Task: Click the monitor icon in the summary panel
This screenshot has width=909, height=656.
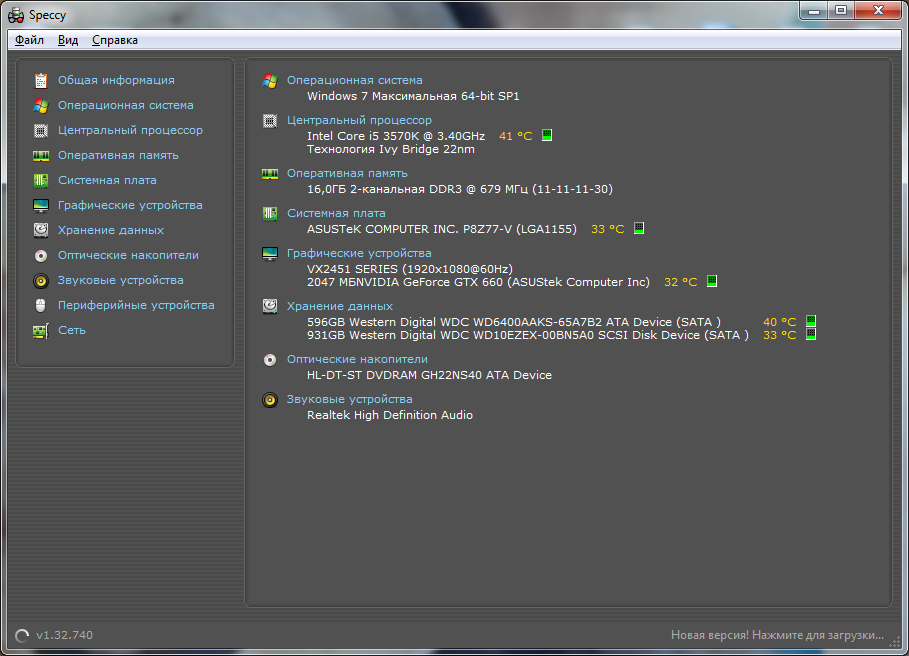Action: click(270, 253)
